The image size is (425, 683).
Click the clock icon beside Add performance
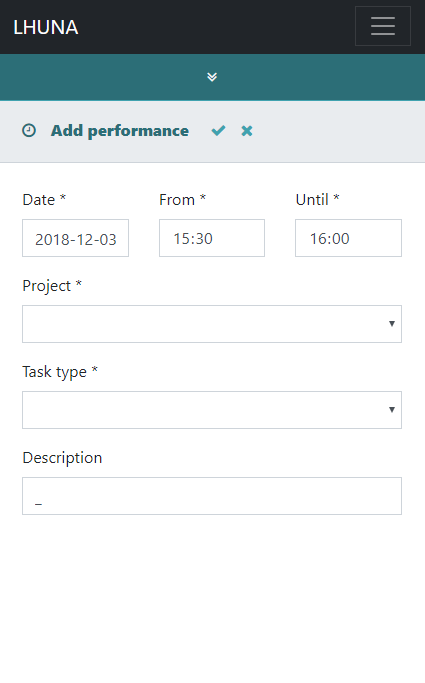click(x=29, y=131)
